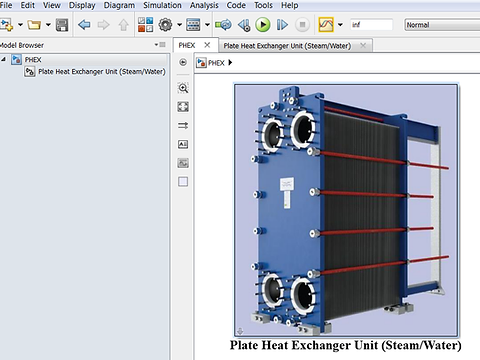The image size is (480, 360).
Task: Click the Forward arrow icon
Action: [103, 25]
